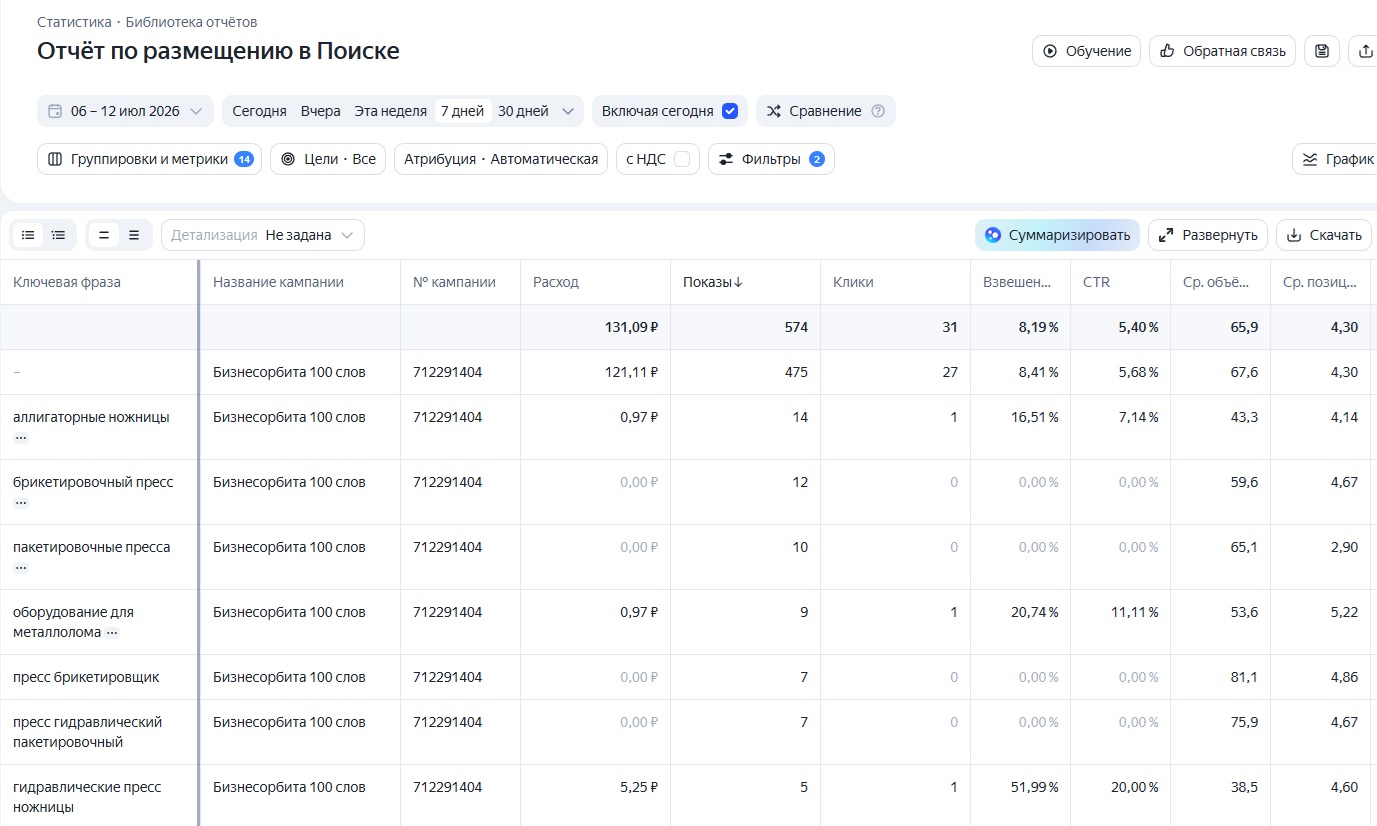Open the Детализация Не задана dropdown

[x=263, y=235]
